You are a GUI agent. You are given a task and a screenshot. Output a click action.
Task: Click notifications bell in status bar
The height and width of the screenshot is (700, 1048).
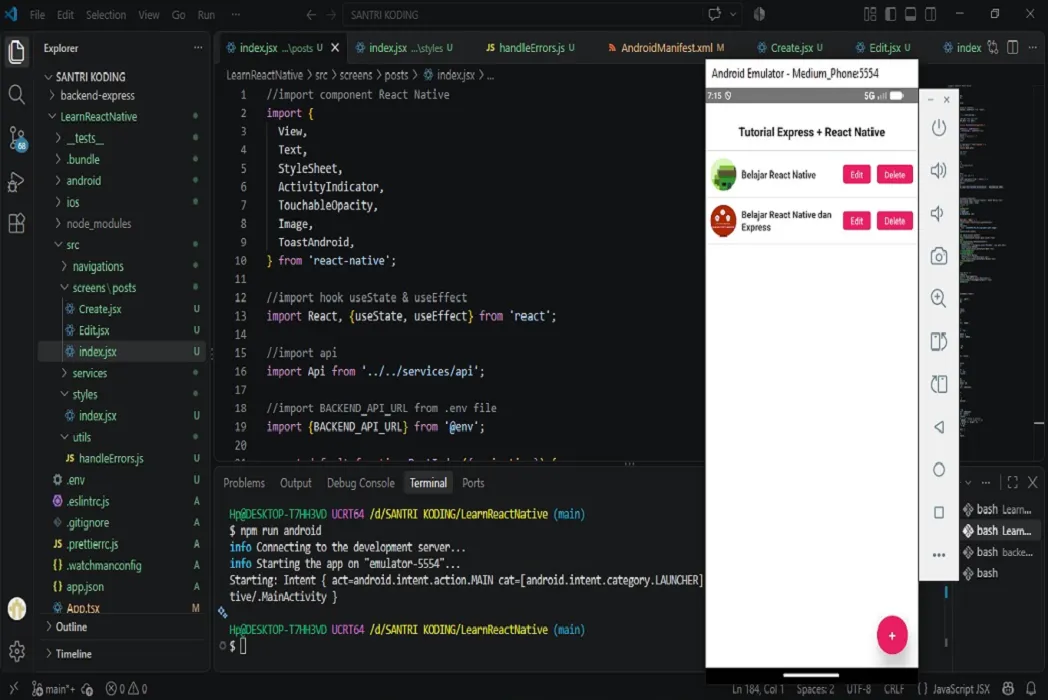pyautogui.click(x=1031, y=689)
